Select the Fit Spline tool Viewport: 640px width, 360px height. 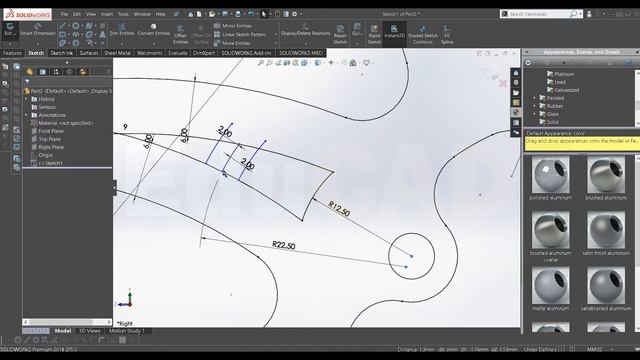pyautogui.click(x=447, y=35)
